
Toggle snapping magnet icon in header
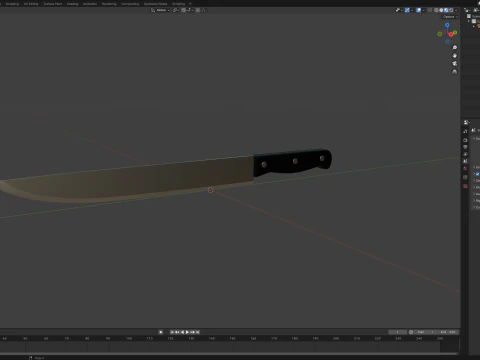184,10
